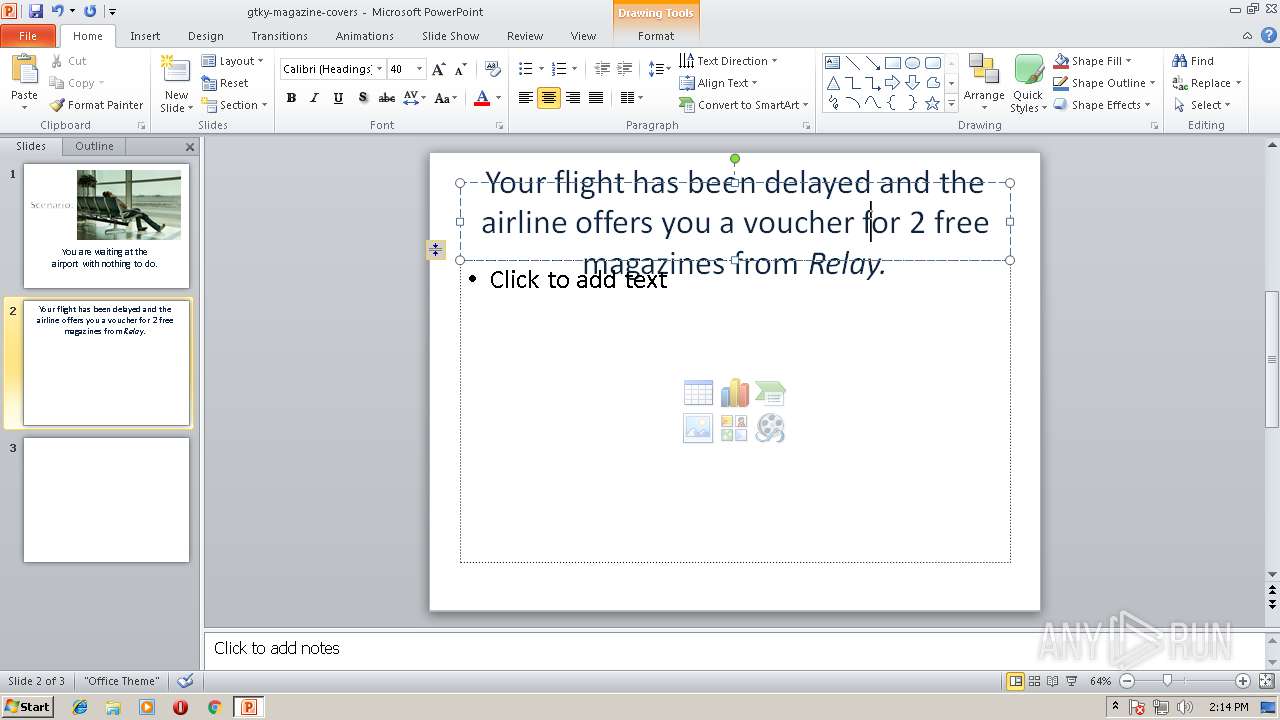Viewport: 1280px width, 720px height.
Task: Click the zoom slider handle
Action: (1167, 681)
